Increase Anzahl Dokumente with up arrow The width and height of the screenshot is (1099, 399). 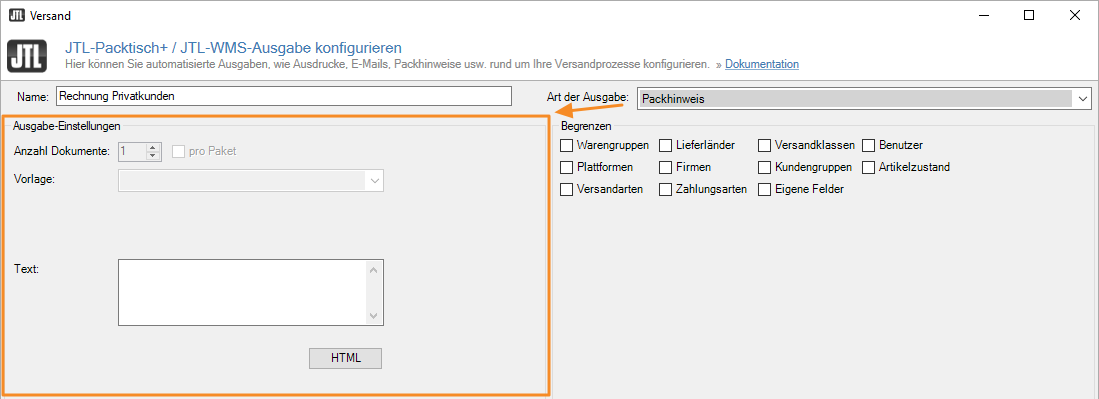pyautogui.click(x=154, y=147)
